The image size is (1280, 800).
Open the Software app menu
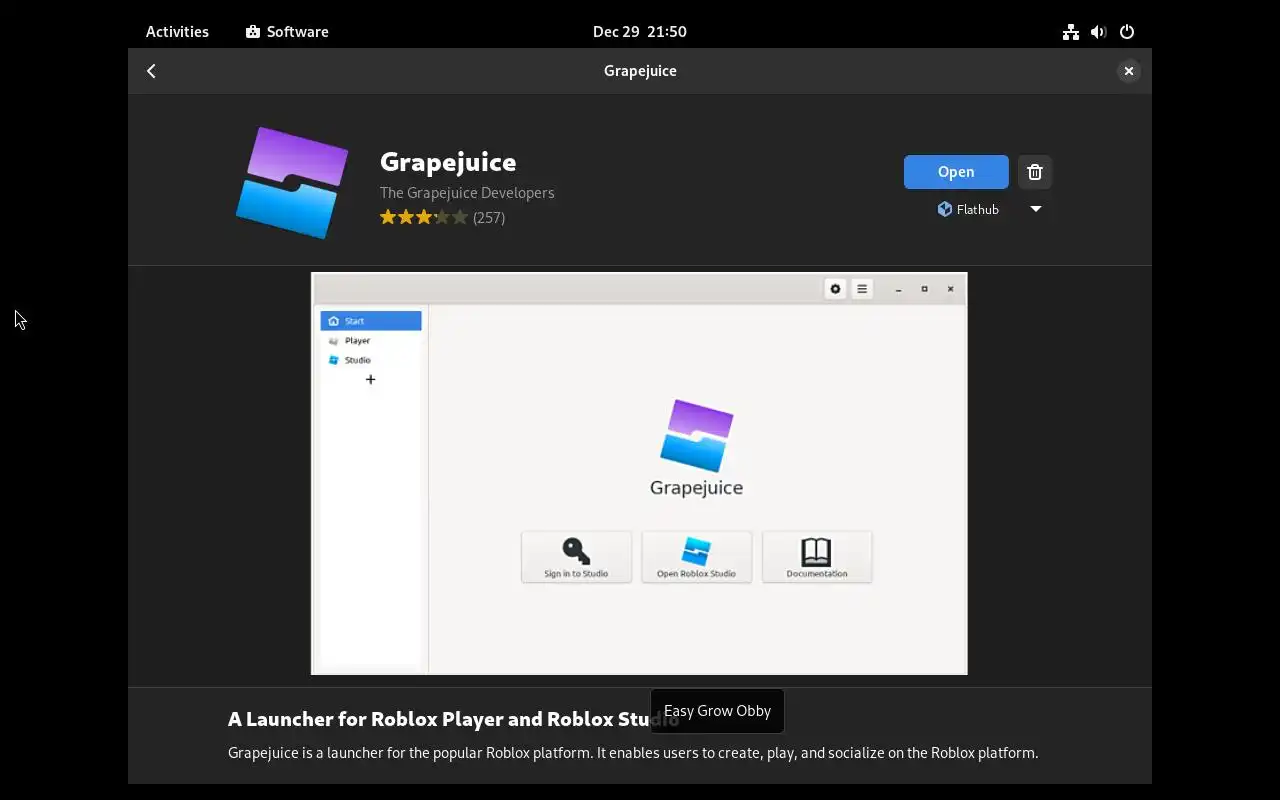click(287, 31)
